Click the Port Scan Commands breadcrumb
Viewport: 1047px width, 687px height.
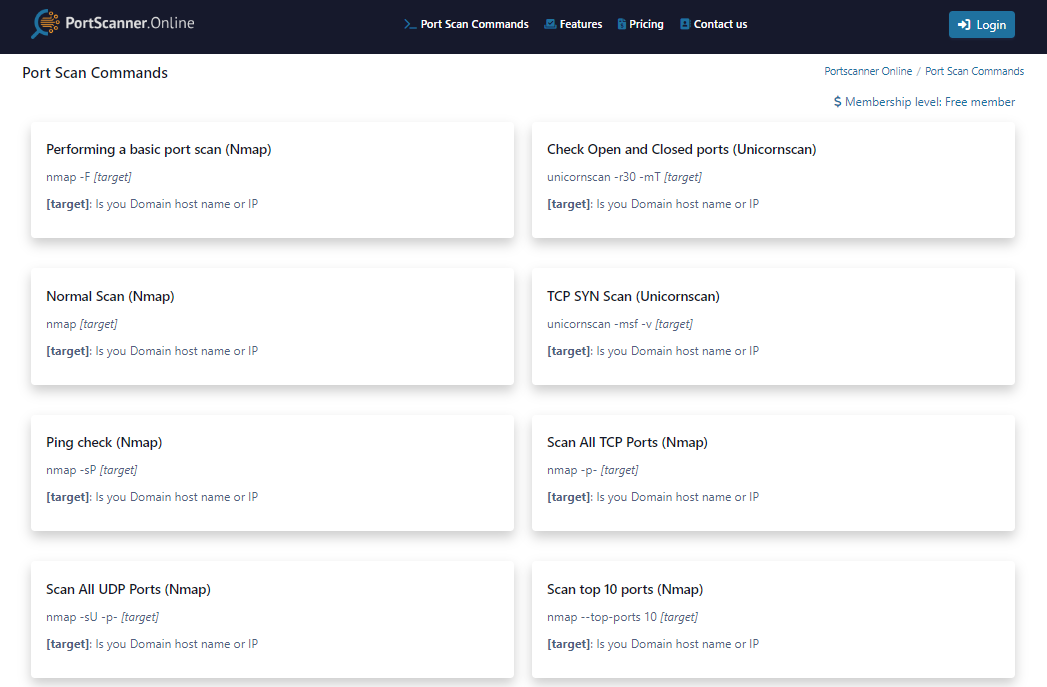[x=974, y=71]
